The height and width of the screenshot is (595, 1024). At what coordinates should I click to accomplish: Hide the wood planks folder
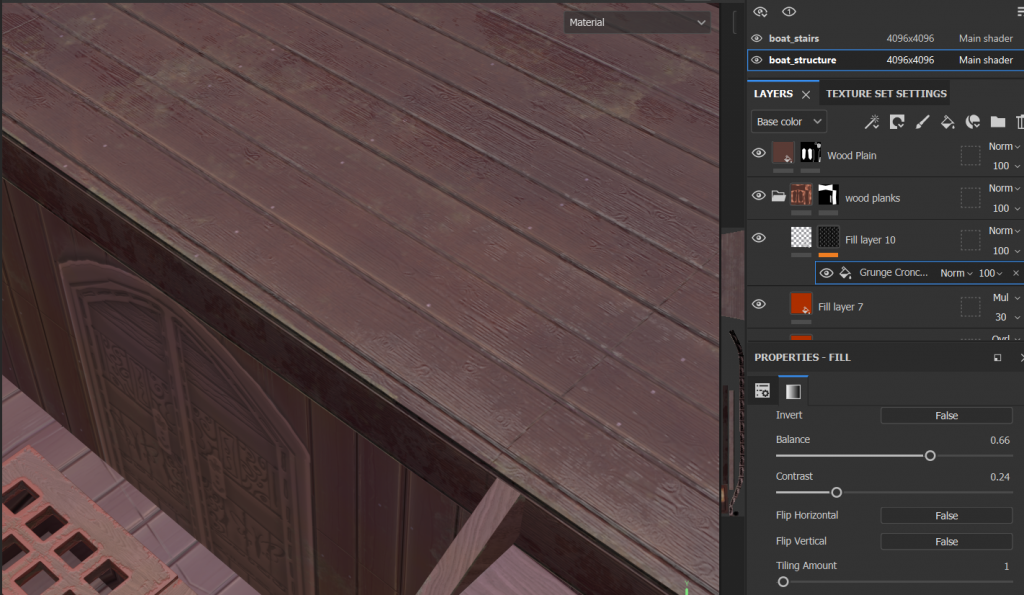tap(759, 195)
